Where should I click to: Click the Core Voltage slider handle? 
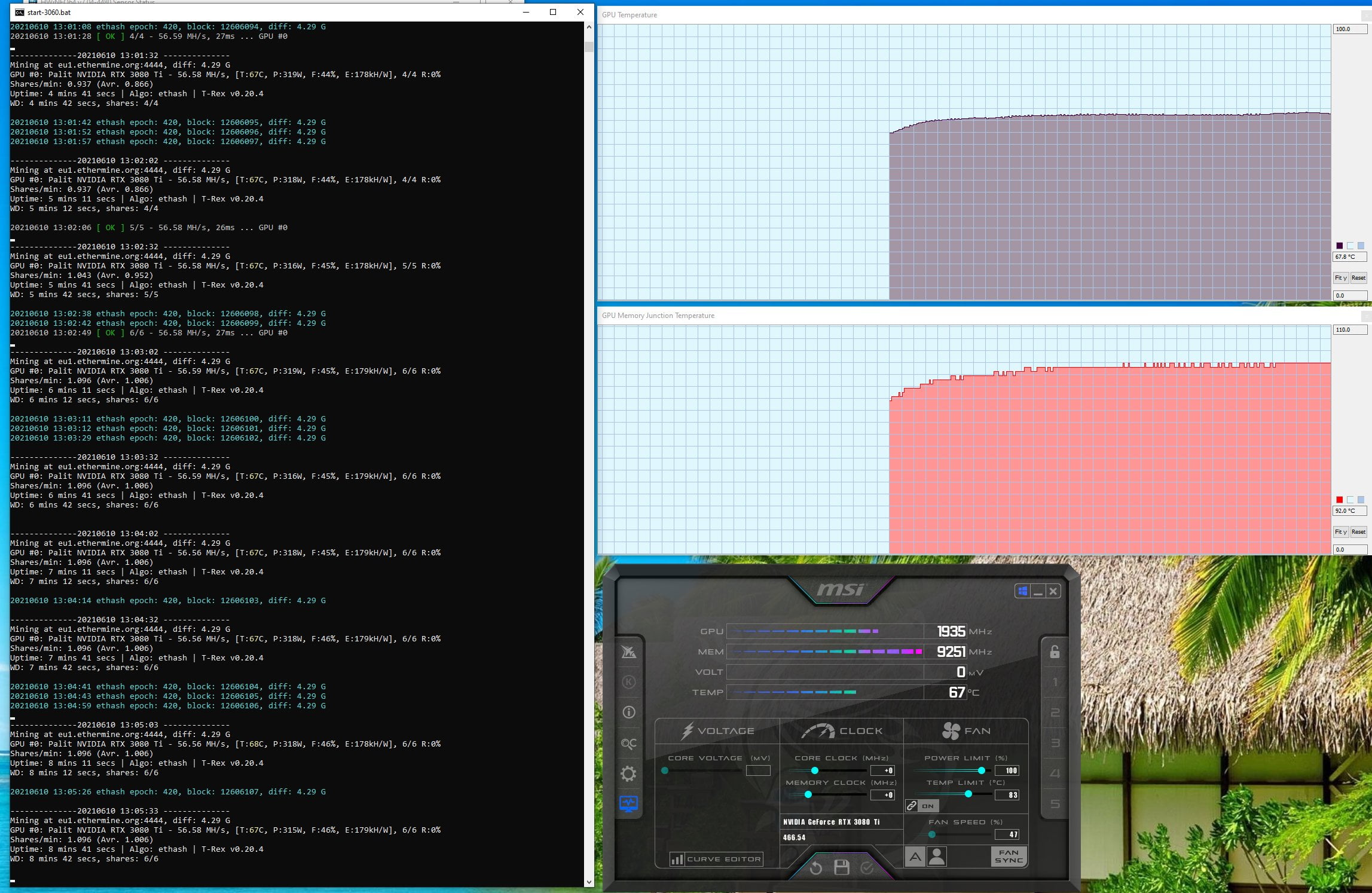665,770
